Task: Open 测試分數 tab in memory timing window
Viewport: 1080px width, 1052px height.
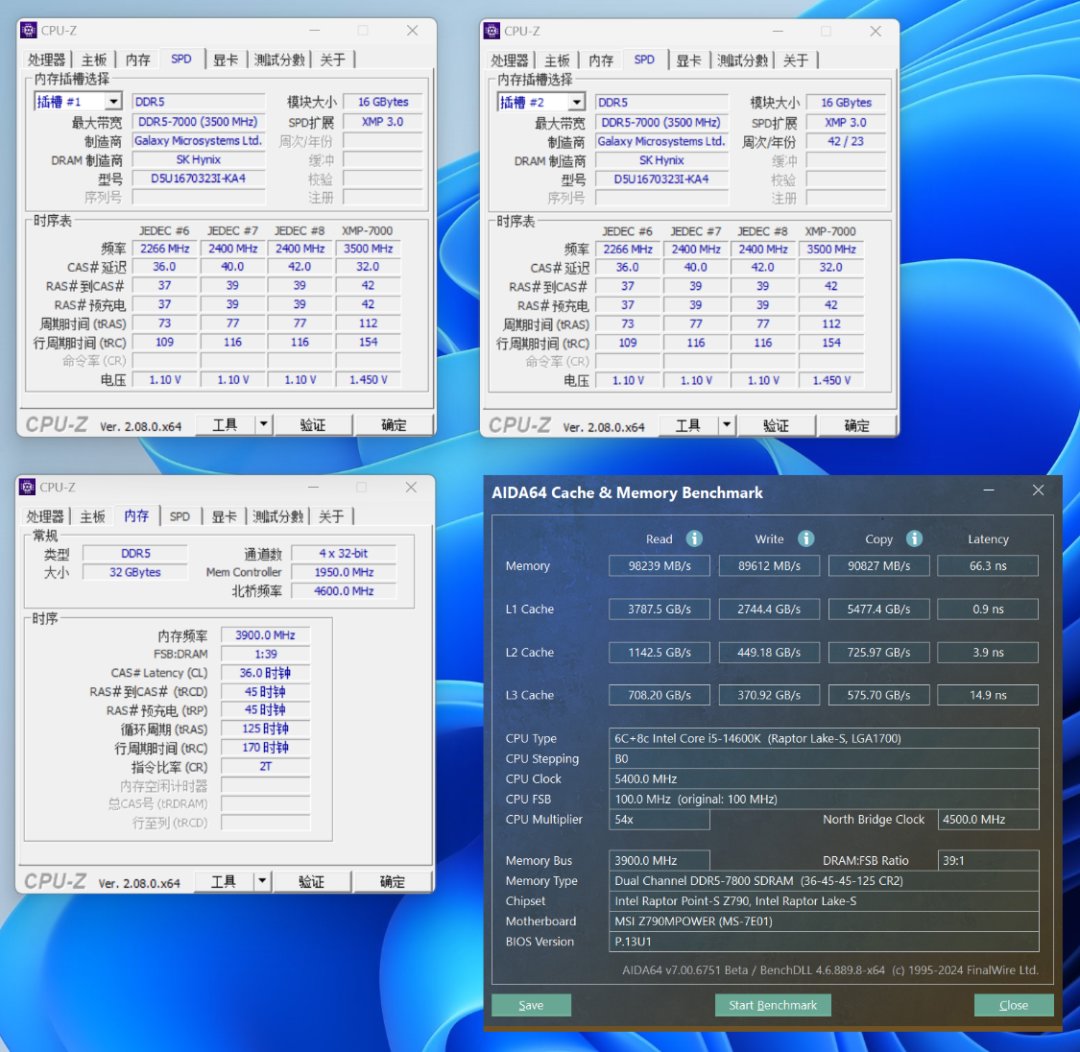Action: tap(278, 517)
